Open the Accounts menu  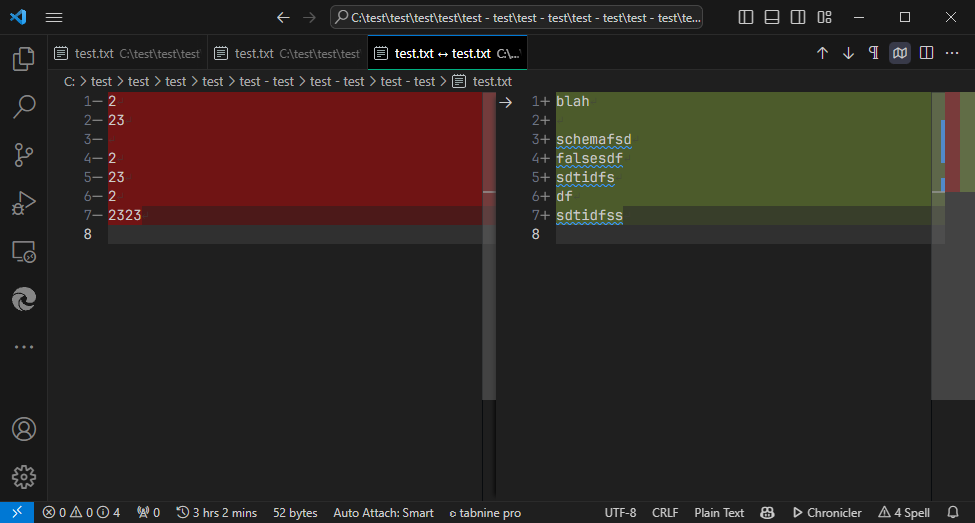pos(24,429)
